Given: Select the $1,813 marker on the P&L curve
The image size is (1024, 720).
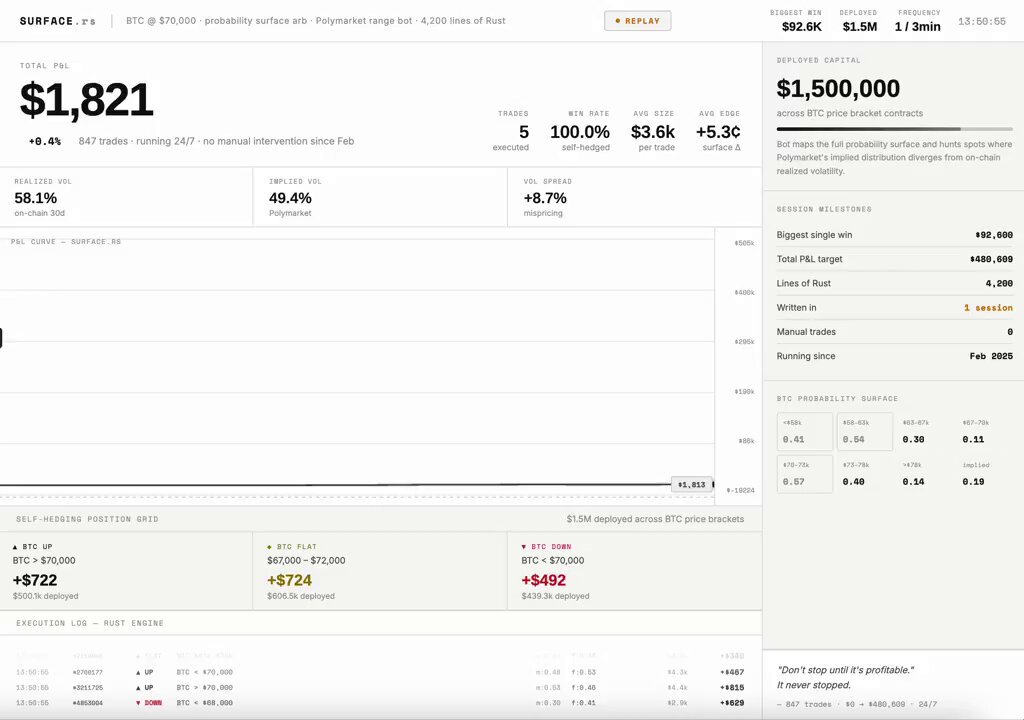Looking at the screenshot, I should (x=692, y=485).
